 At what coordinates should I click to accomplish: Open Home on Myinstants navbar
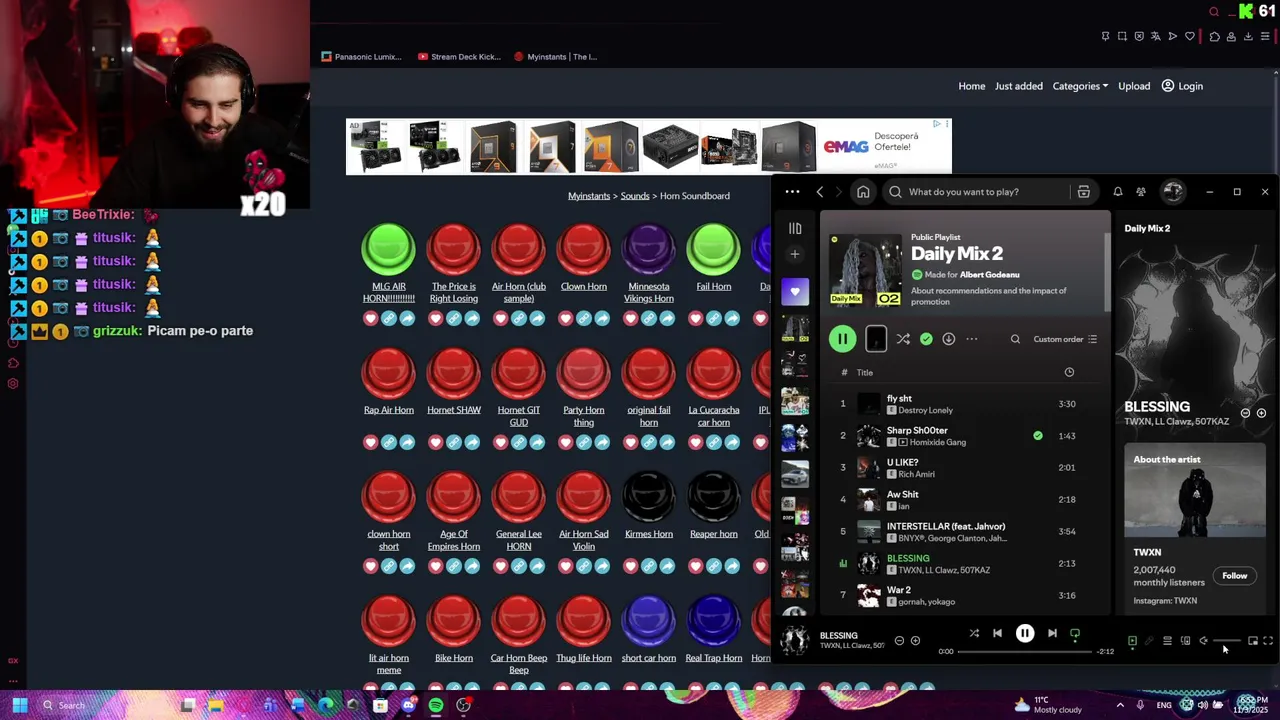pyautogui.click(x=972, y=86)
